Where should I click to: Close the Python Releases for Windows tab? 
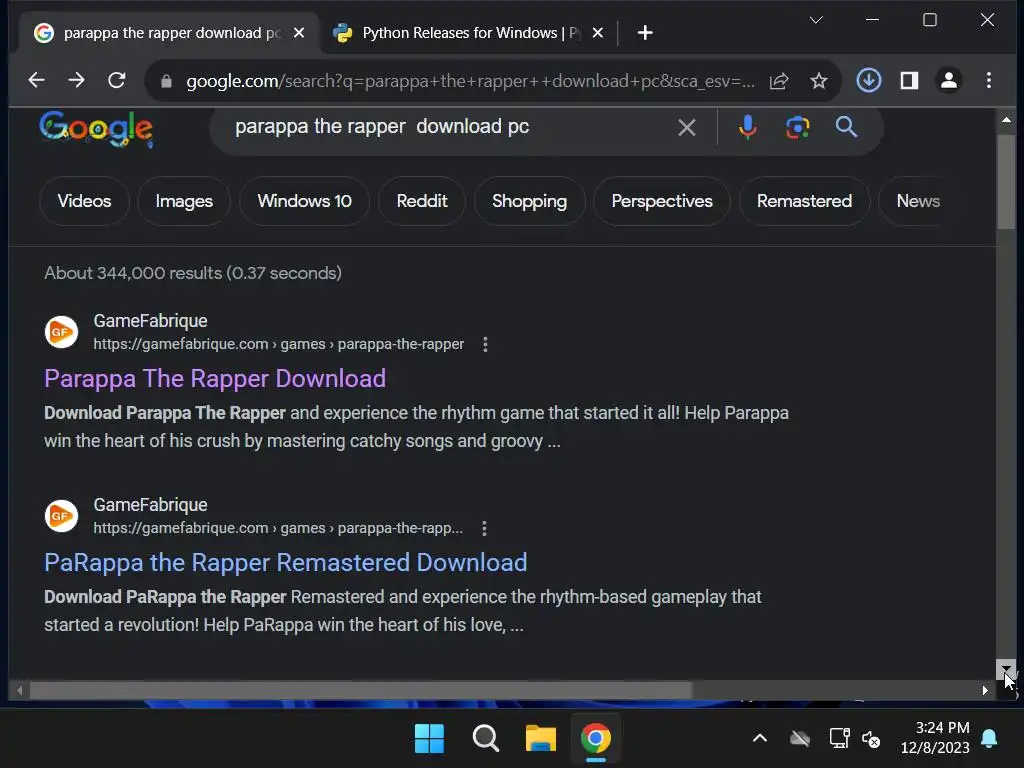coord(598,33)
